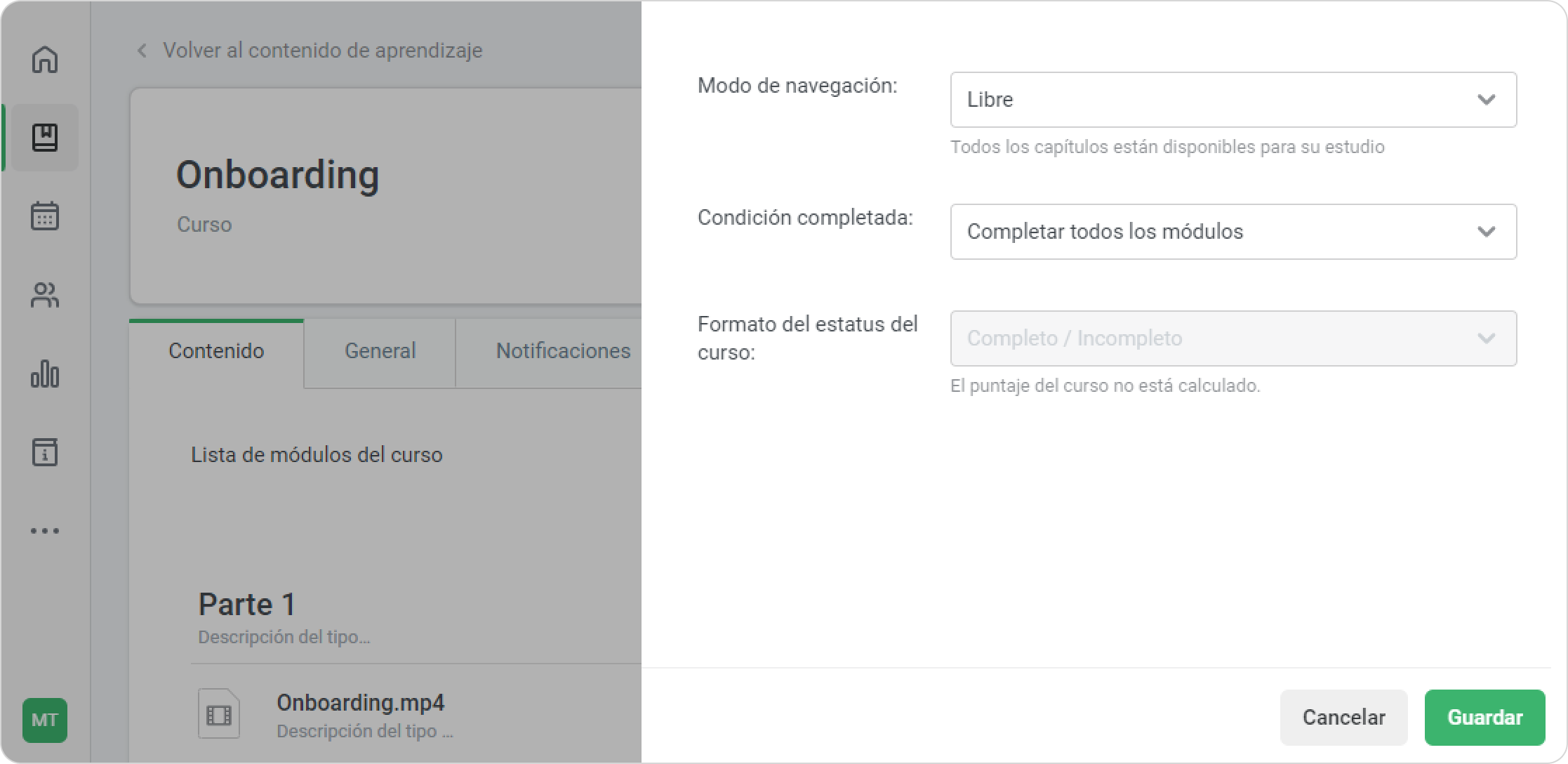This screenshot has height=764, width=1568.
Task: Open learning content book icon
Action: (x=45, y=138)
